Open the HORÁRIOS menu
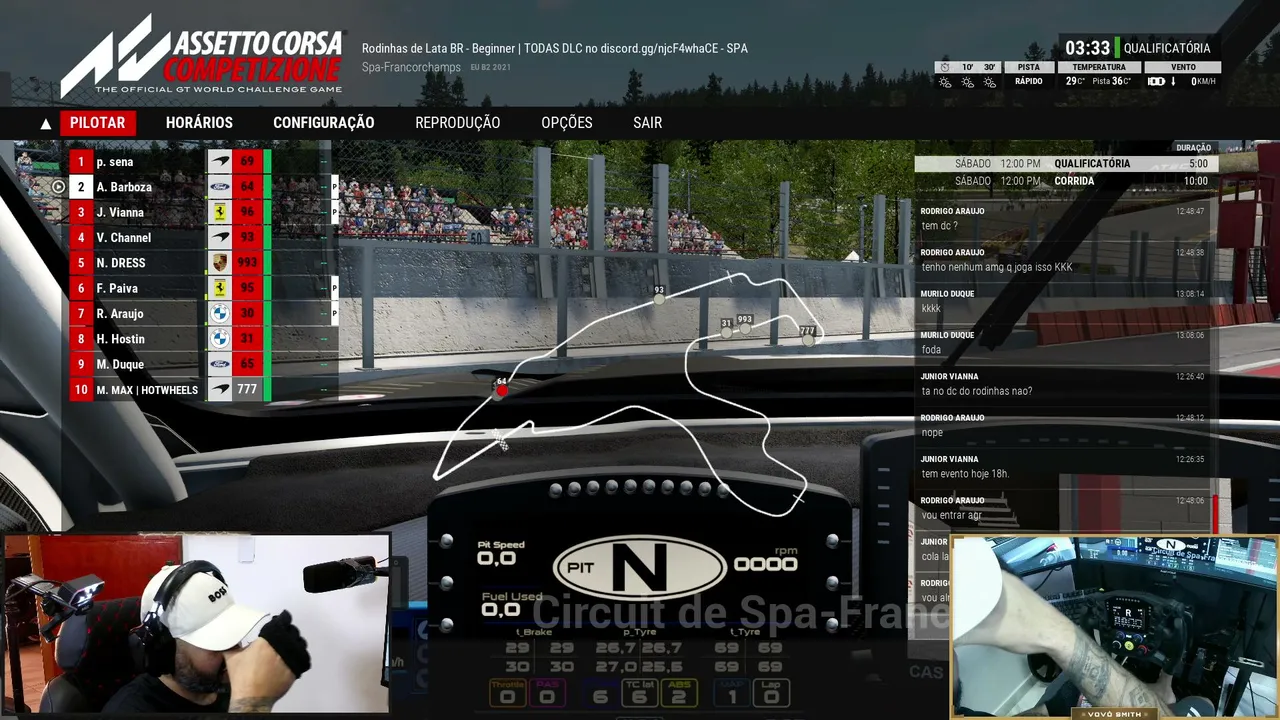1280x720 pixels. 199,123
